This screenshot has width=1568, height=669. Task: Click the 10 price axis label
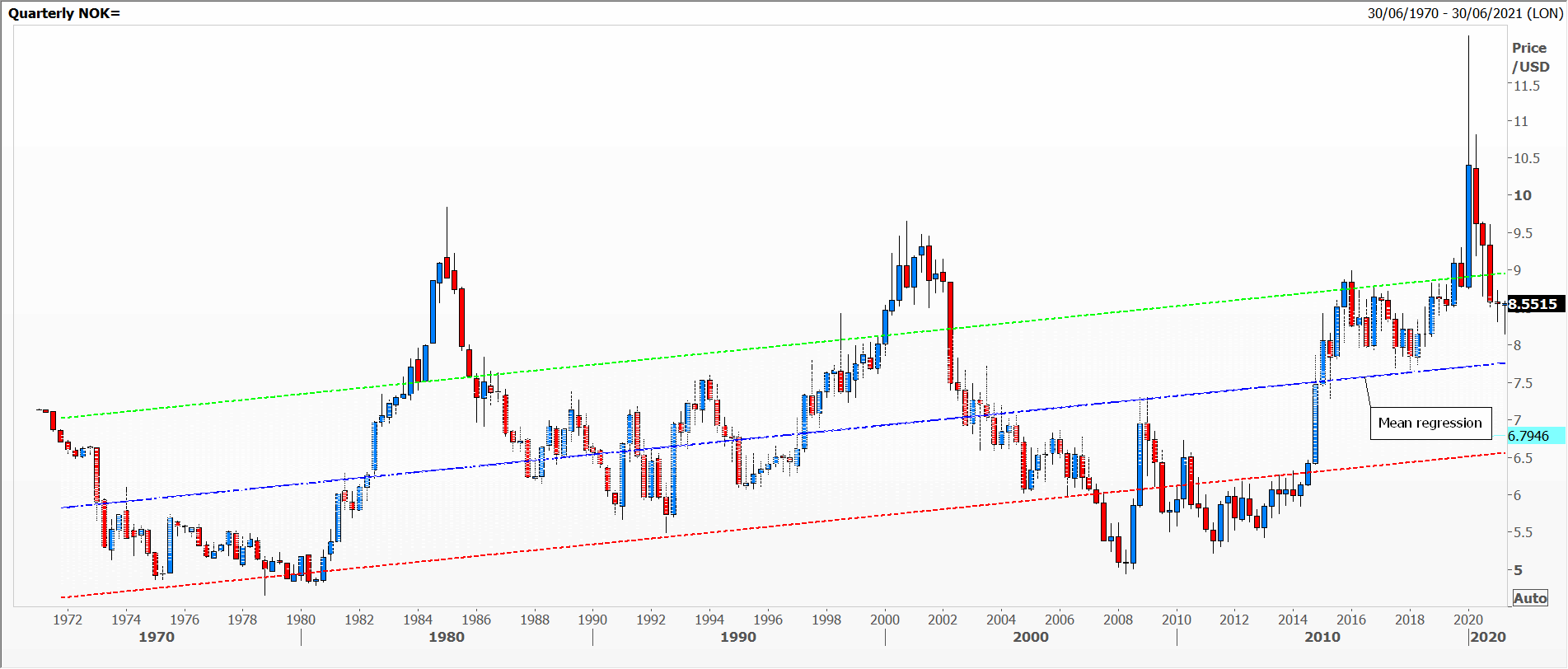coord(1523,195)
